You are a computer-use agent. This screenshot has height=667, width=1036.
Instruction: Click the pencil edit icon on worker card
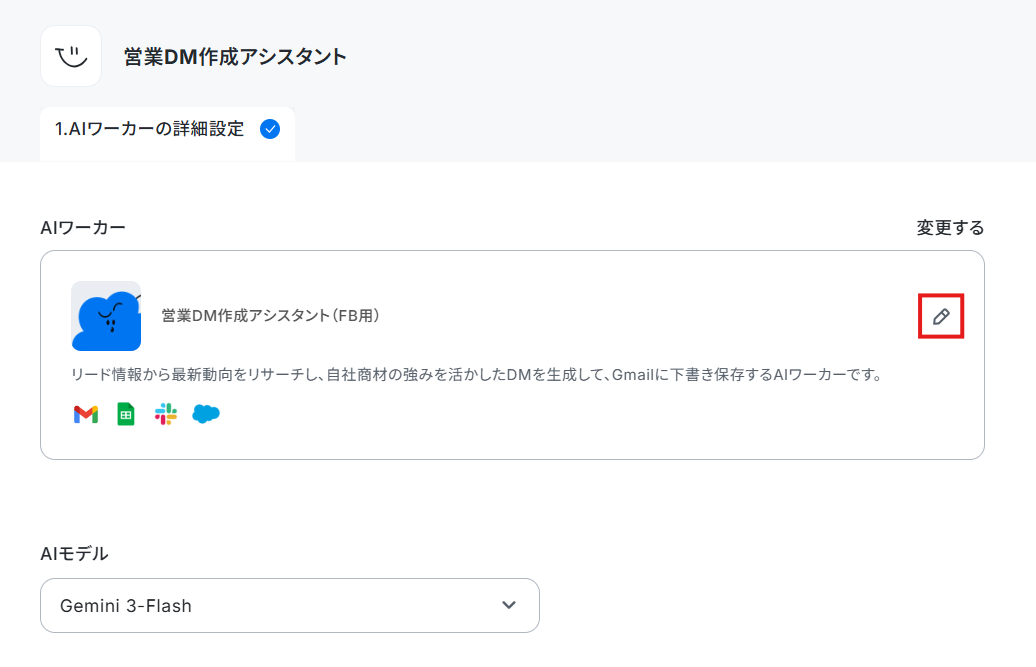(x=941, y=316)
